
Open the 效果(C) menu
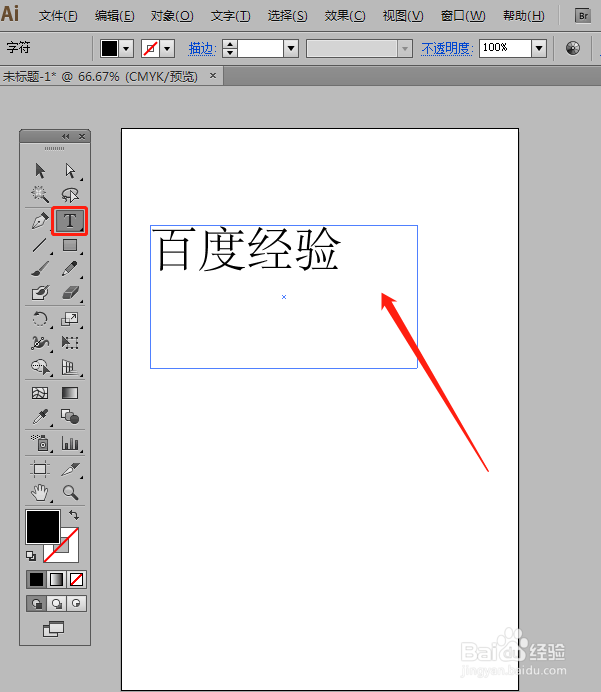point(345,16)
